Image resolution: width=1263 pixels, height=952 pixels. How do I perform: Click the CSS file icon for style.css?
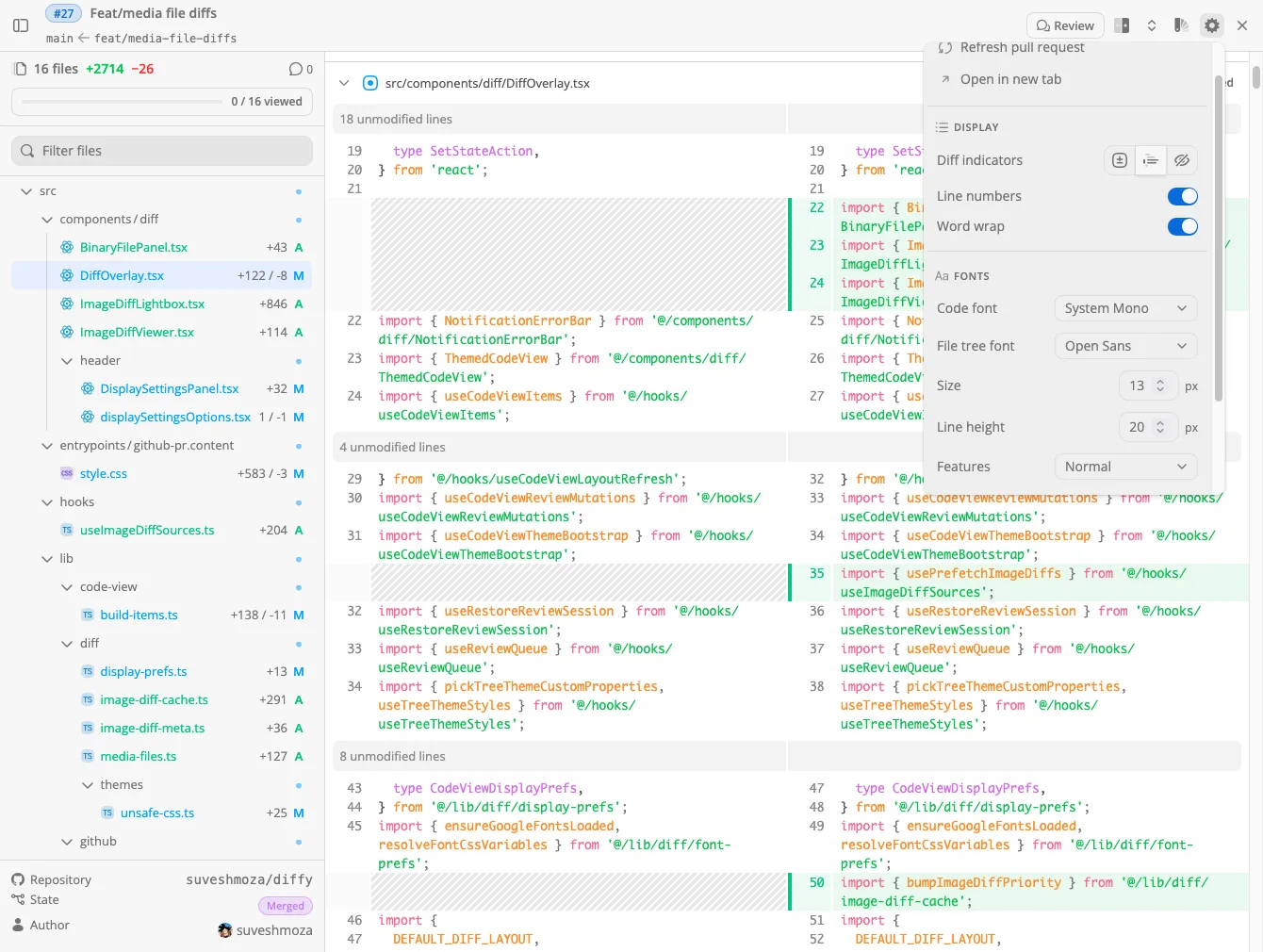click(67, 473)
